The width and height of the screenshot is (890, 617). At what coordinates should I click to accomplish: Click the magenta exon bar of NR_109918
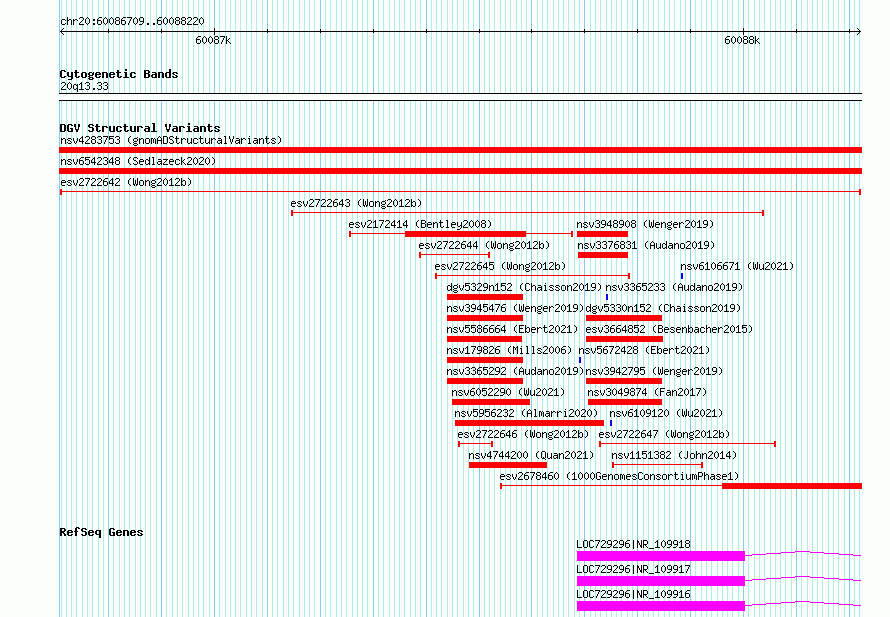[x=661, y=556]
